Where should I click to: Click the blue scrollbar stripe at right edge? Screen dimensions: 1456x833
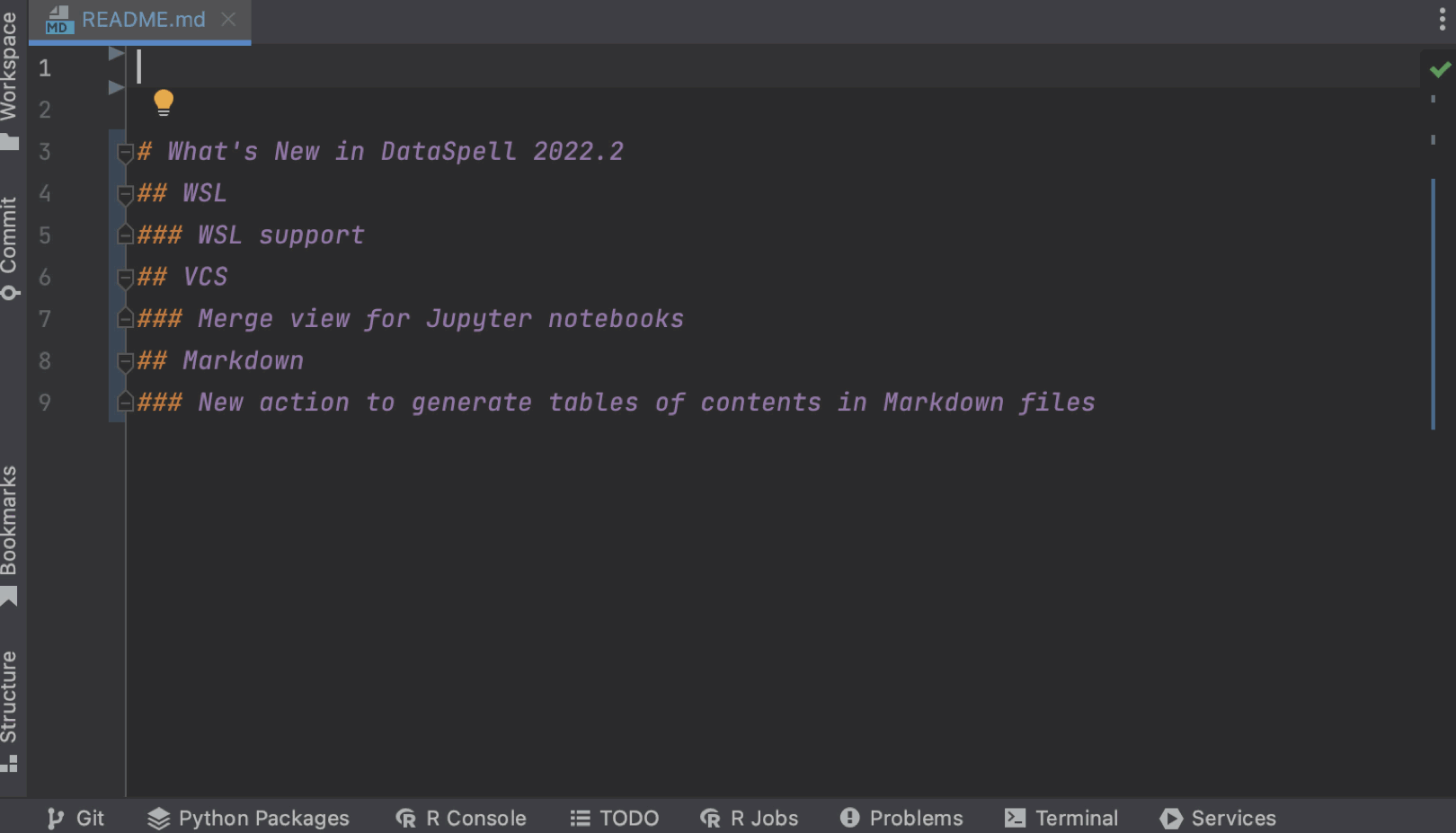point(1433,304)
